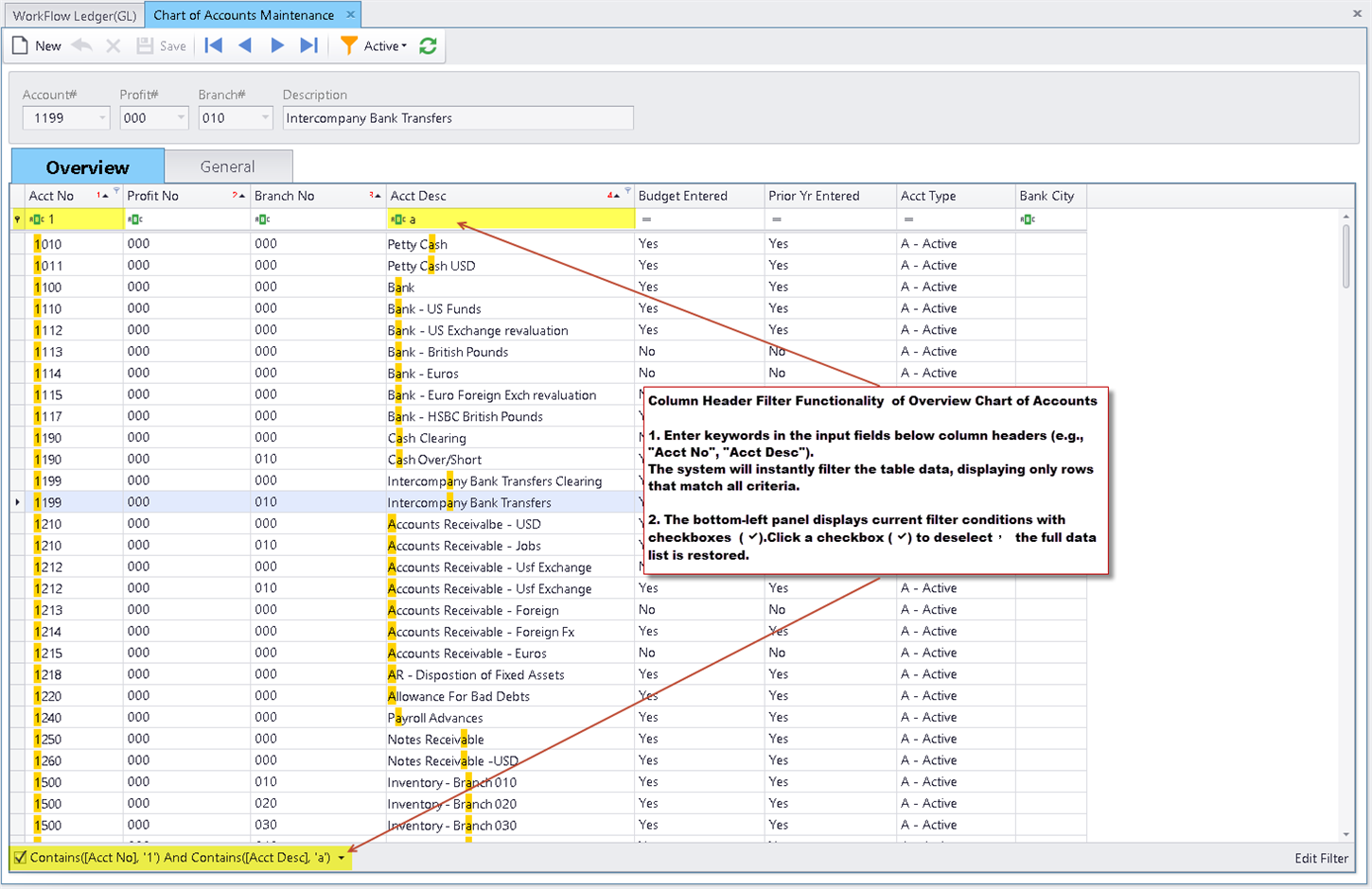The height and width of the screenshot is (889, 1372).
Task: Go to the previous record
Action: point(245,45)
